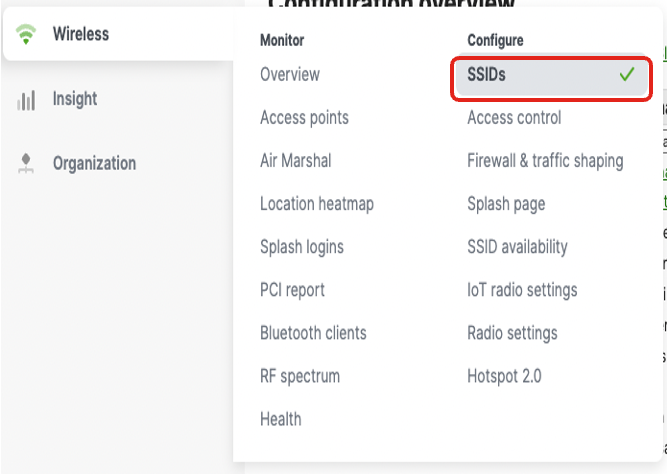This screenshot has width=668, height=474.
Task: Open Air Marshal from Monitor menu
Action: tap(295, 161)
